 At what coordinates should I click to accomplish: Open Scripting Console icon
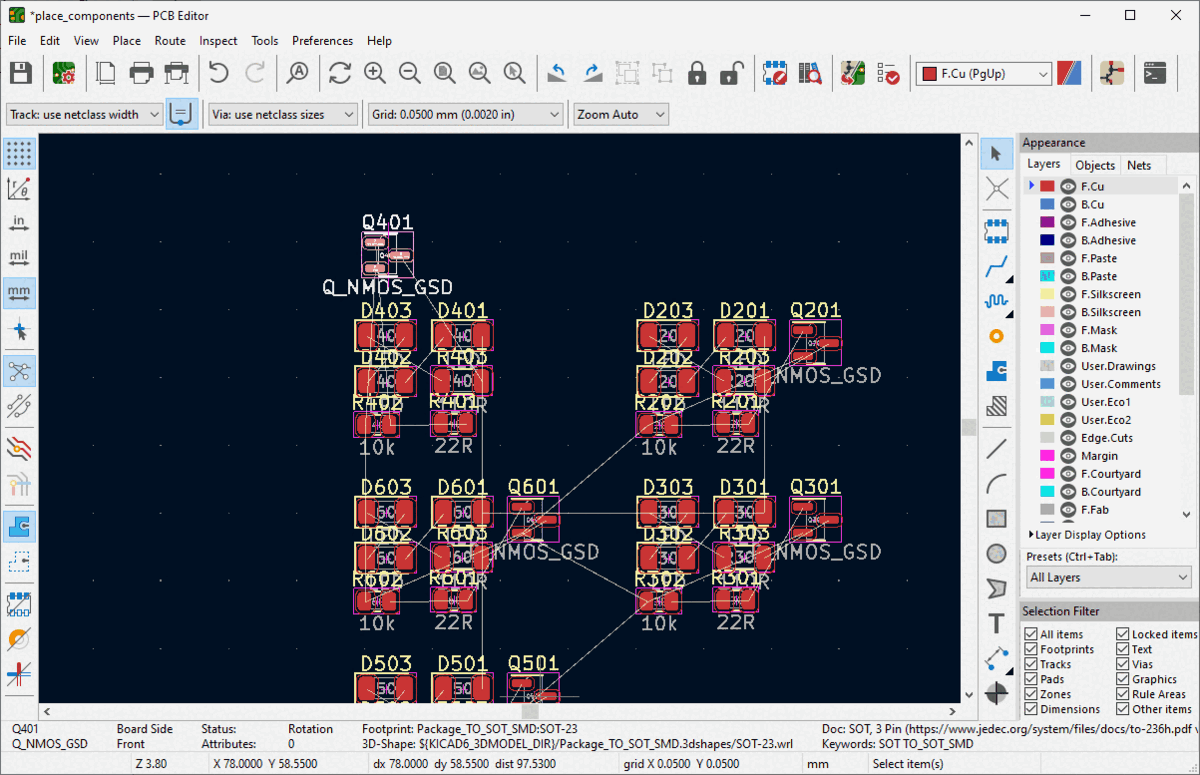[x=1155, y=73]
